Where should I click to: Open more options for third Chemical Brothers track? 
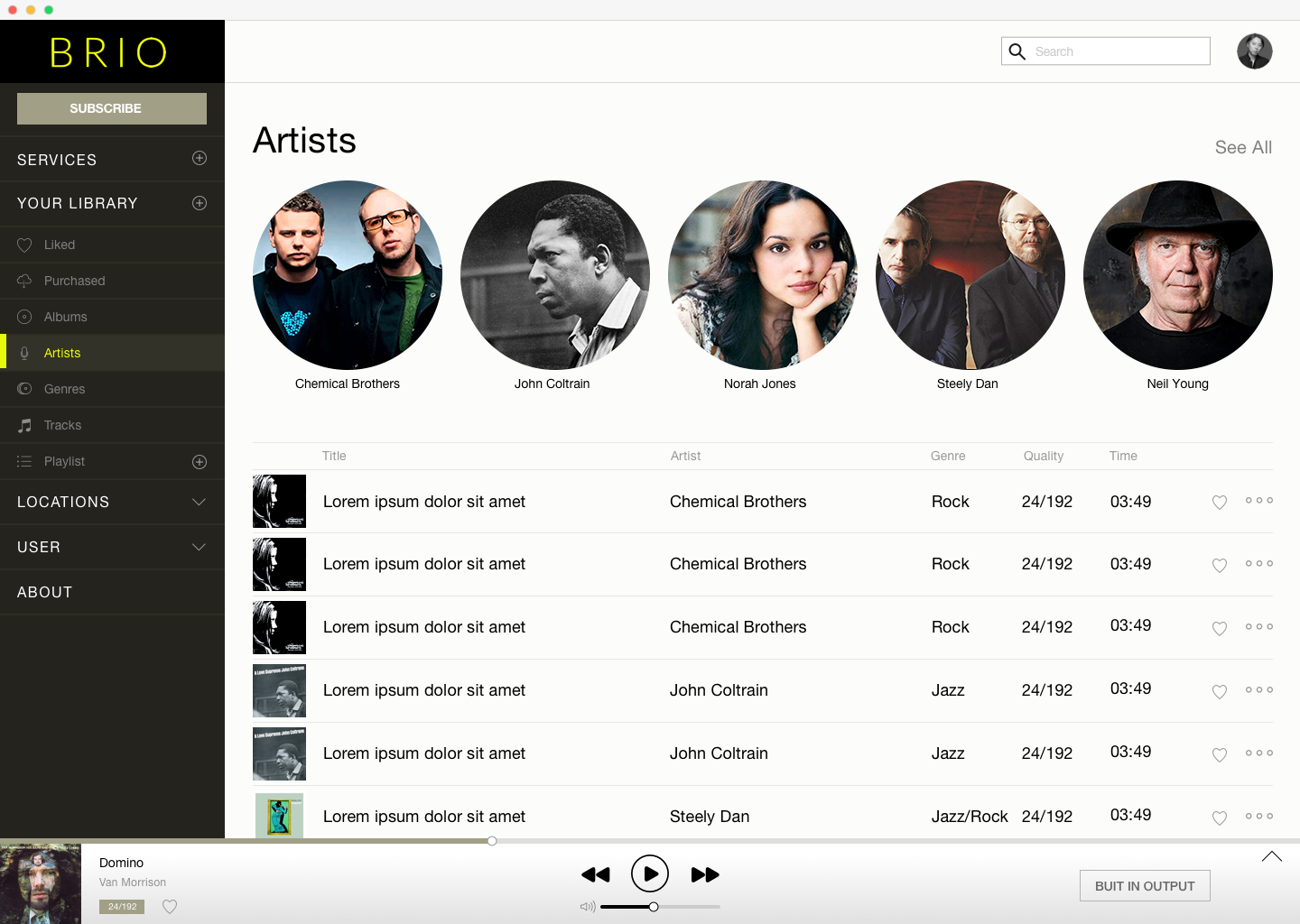click(x=1258, y=626)
